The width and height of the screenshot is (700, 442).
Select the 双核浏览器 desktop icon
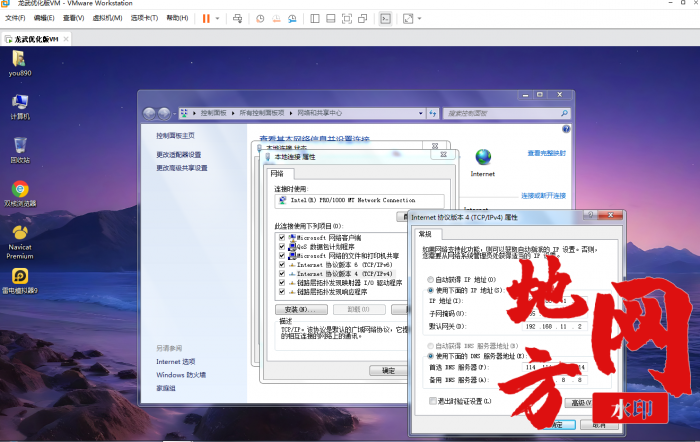pyautogui.click(x=20, y=194)
